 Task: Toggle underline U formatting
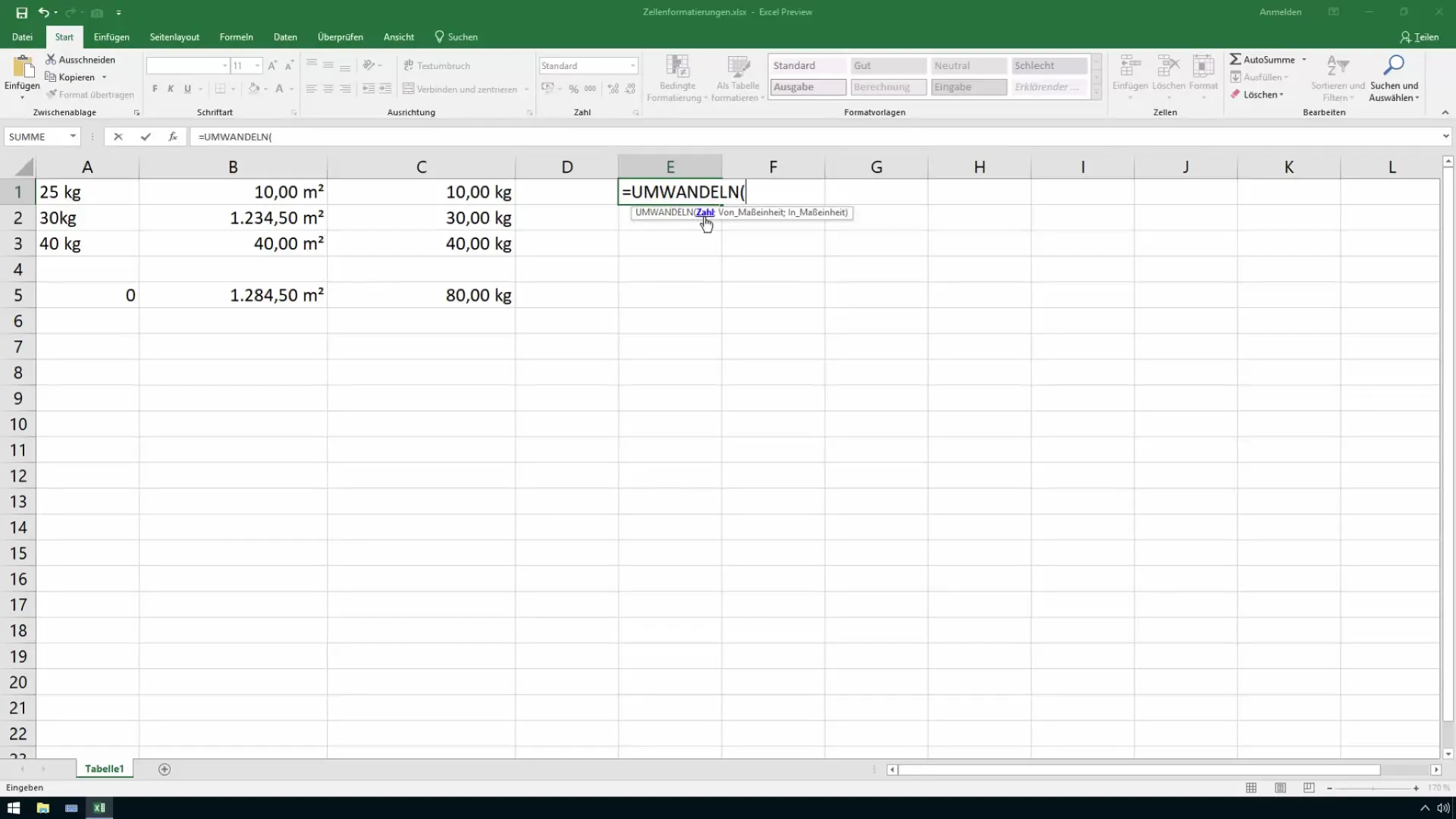click(x=187, y=89)
